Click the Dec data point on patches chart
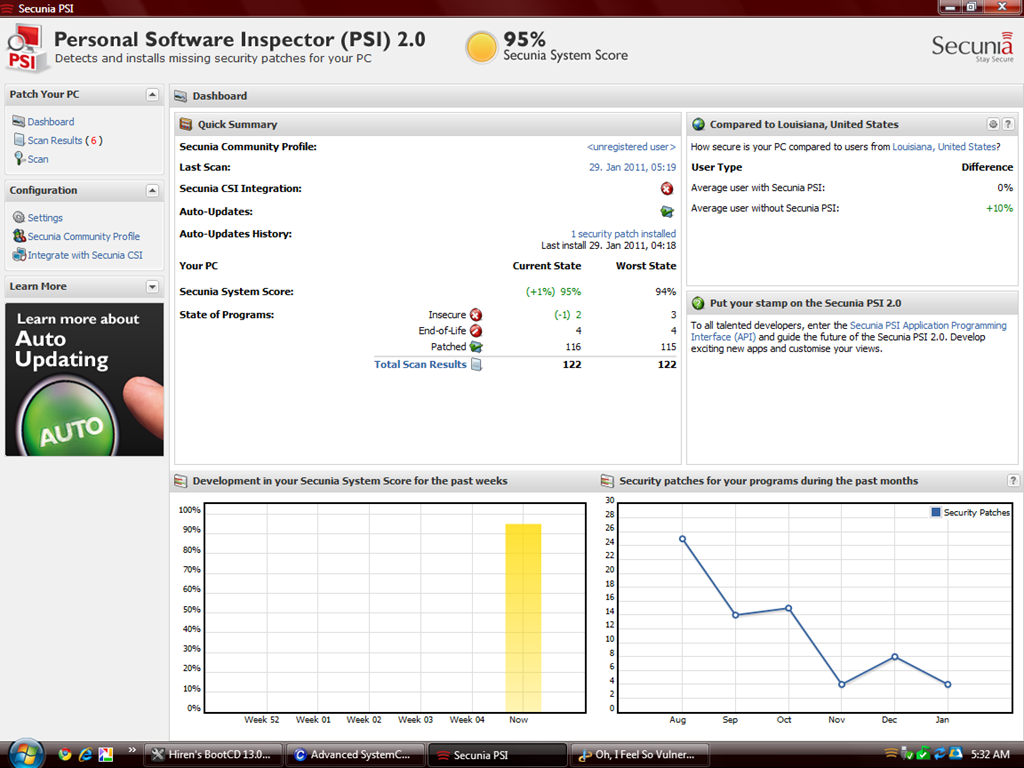 [x=895, y=657]
